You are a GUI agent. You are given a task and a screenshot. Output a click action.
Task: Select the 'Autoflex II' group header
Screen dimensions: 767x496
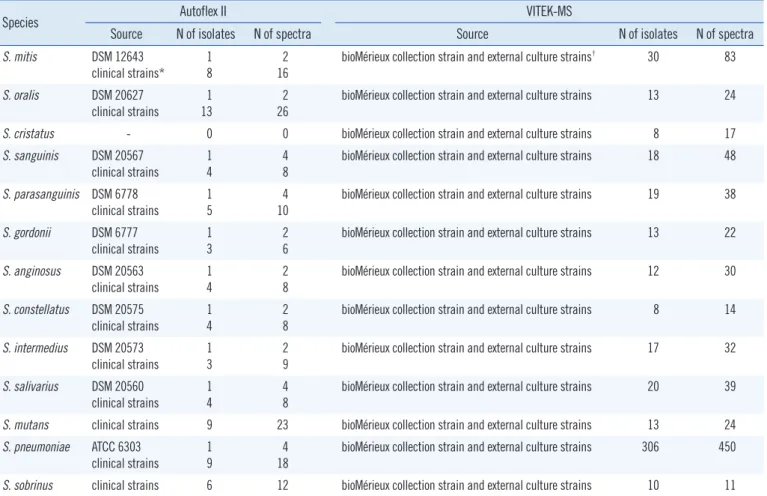(203, 11)
